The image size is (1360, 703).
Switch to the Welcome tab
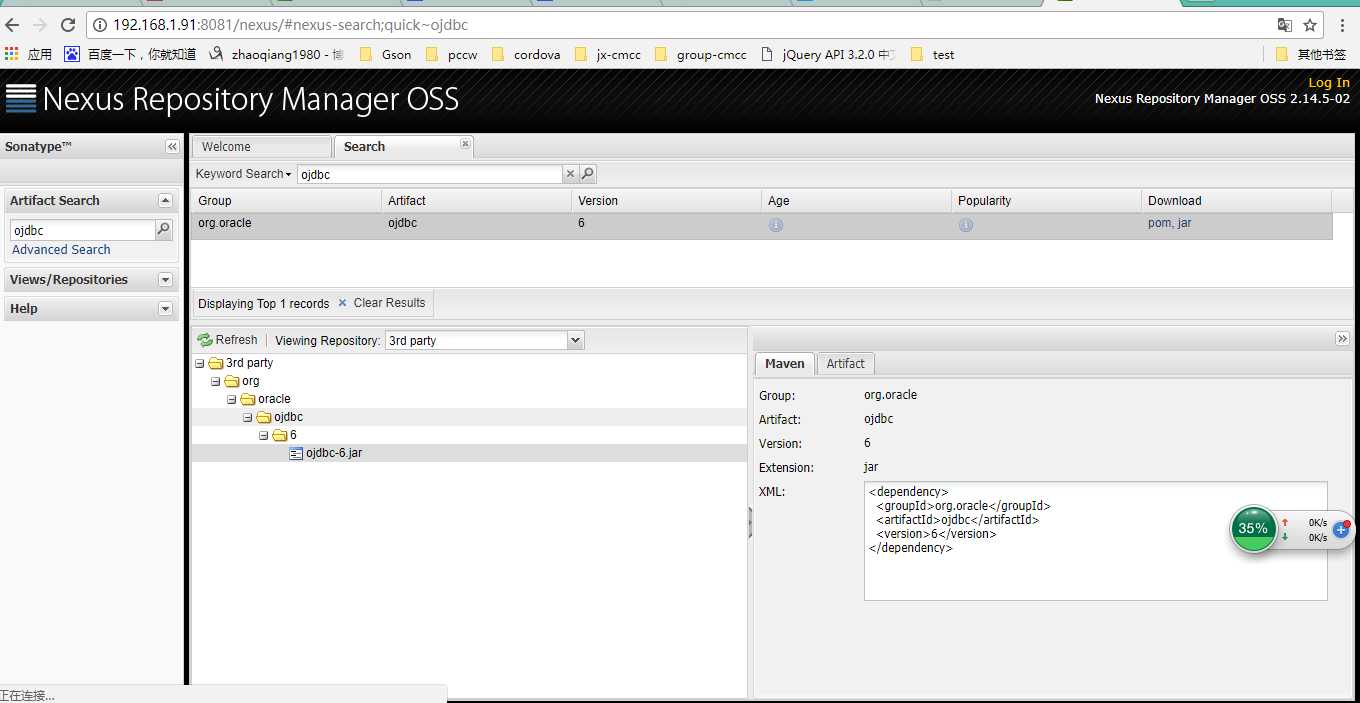pos(261,147)
